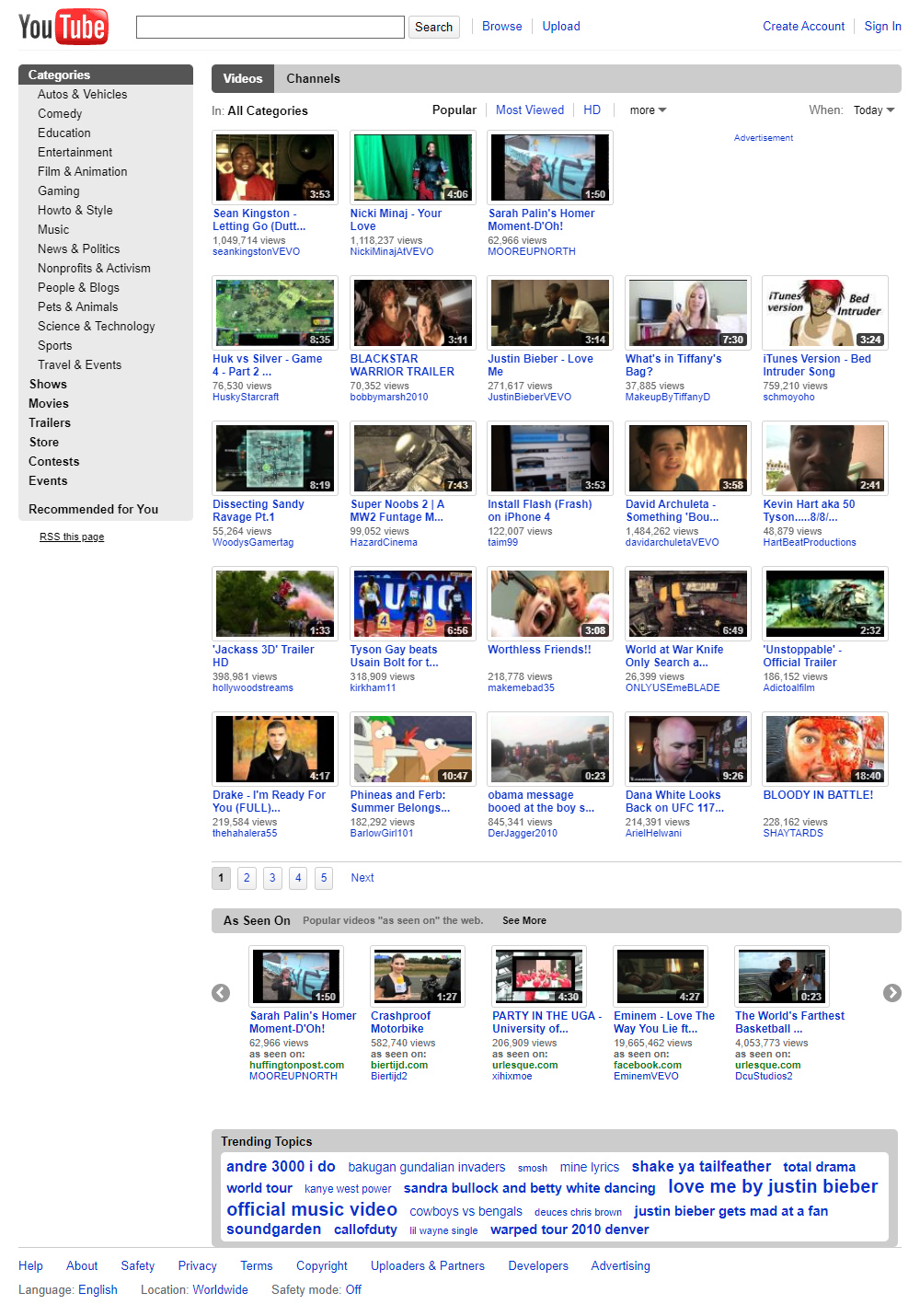Open Sean Kingston Letting Go video thumbnail
This screenshot has height=1316, width=920.
(x=274, y=167)
